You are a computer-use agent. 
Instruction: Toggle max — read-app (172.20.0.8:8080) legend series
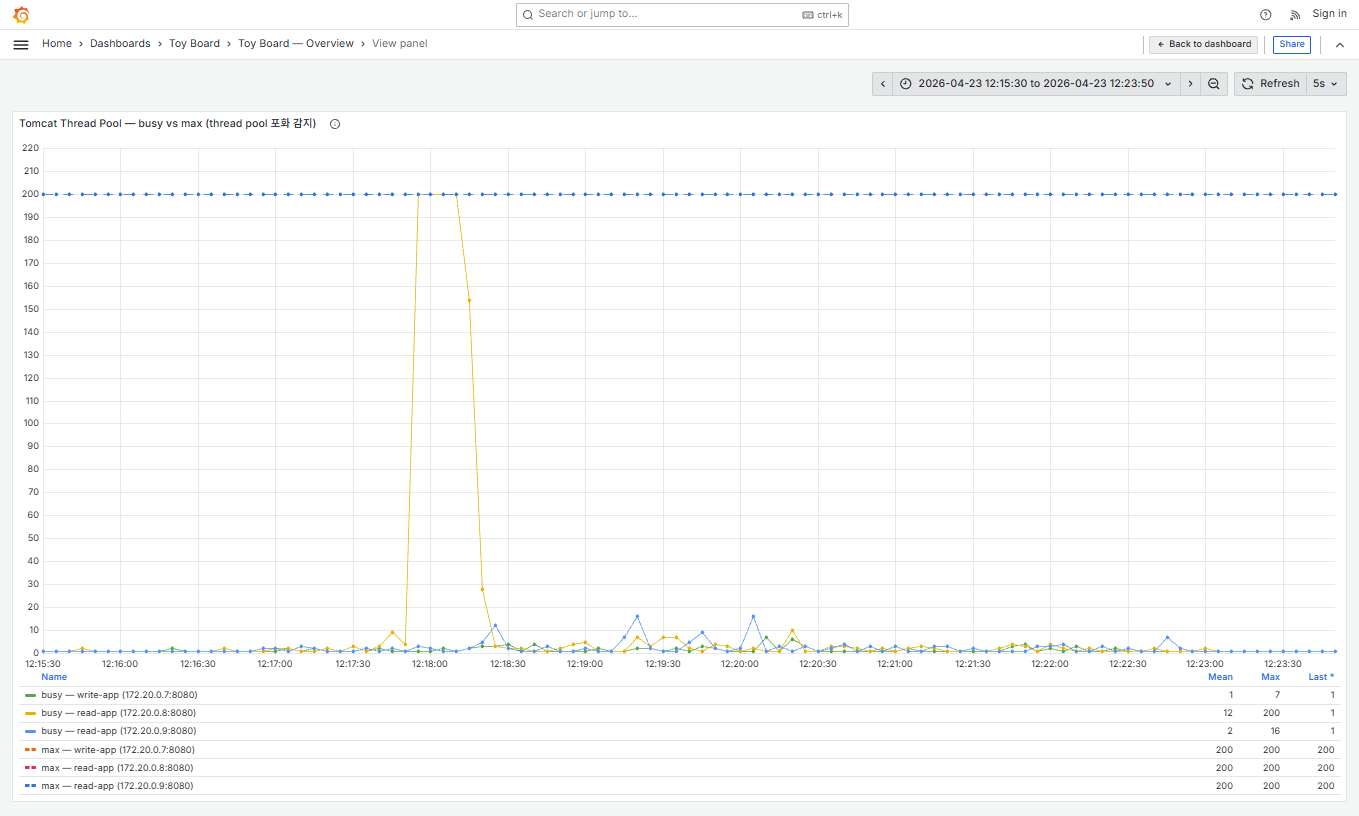click(x=117, y=768)
